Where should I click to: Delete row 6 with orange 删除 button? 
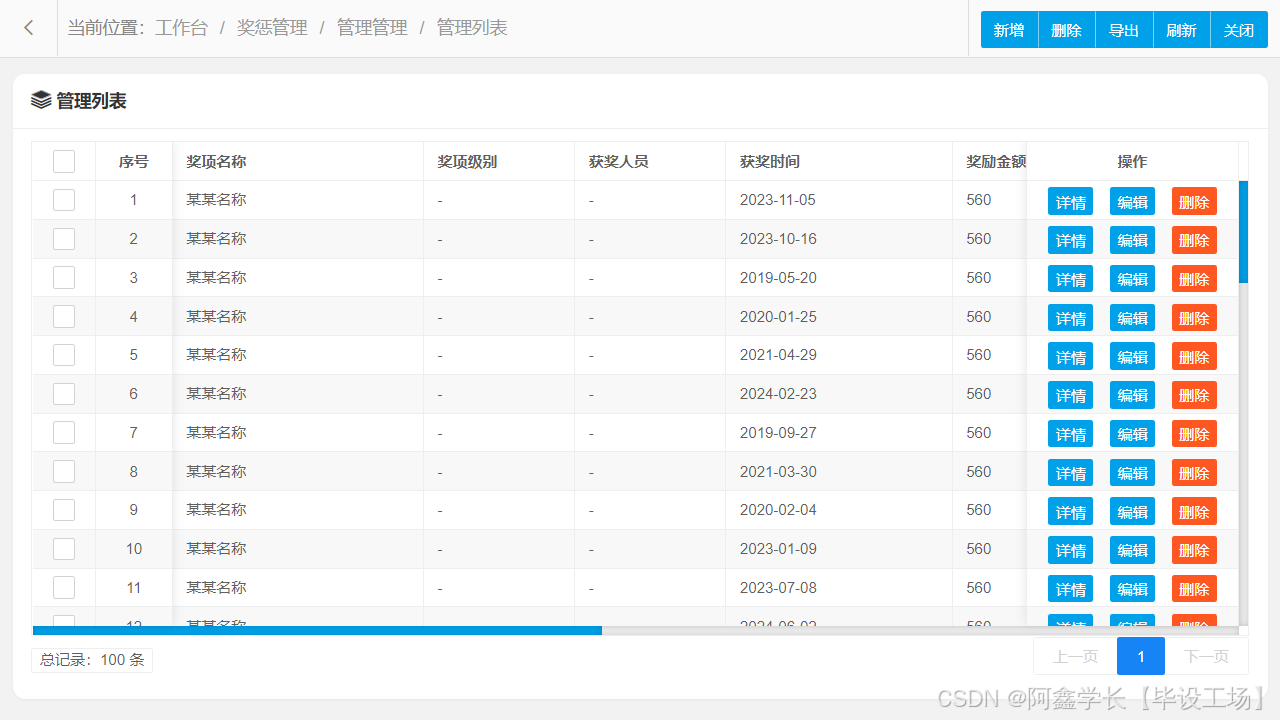click(1194, 395)
